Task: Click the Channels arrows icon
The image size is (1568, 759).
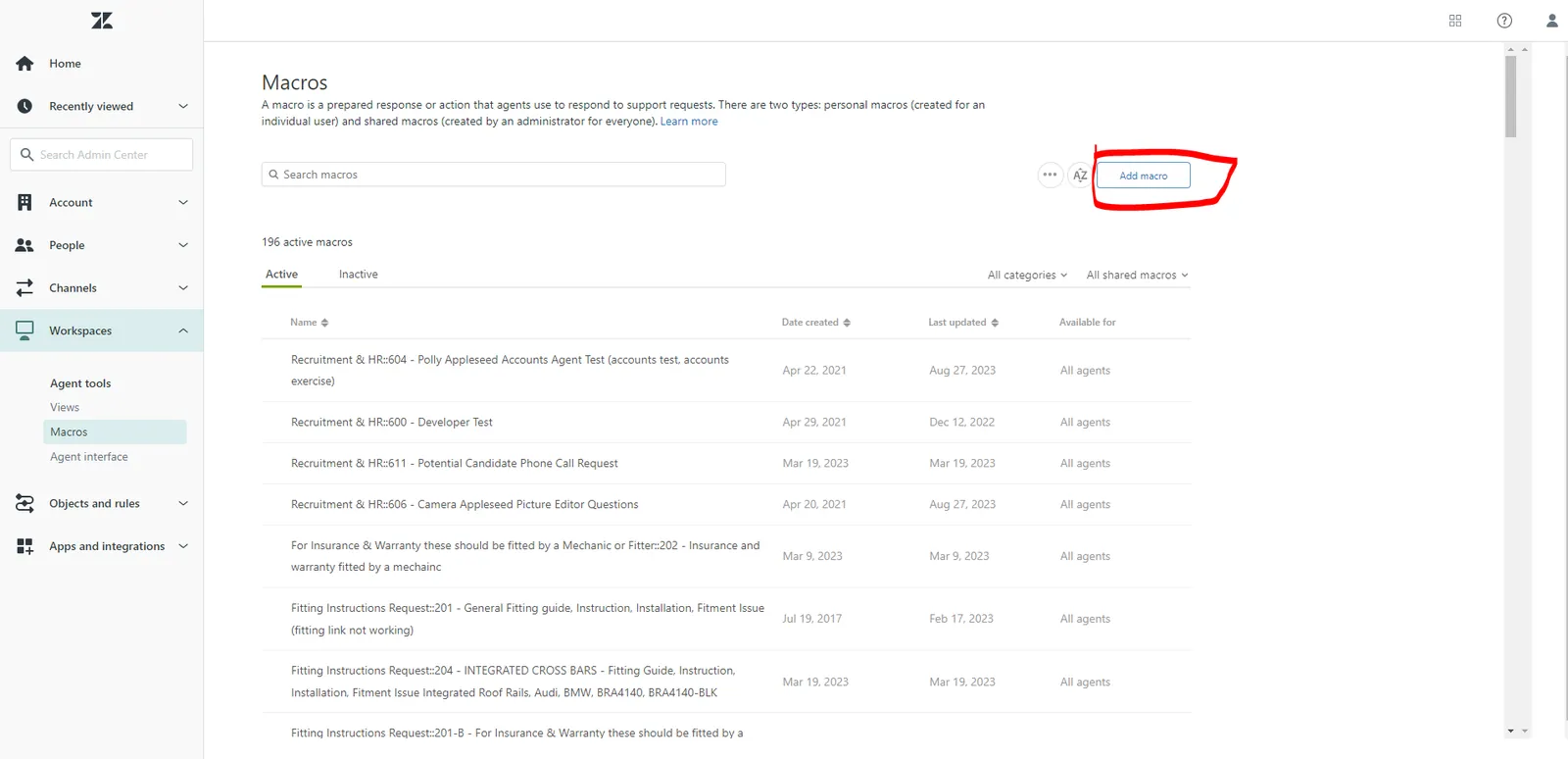Action: 25,288
